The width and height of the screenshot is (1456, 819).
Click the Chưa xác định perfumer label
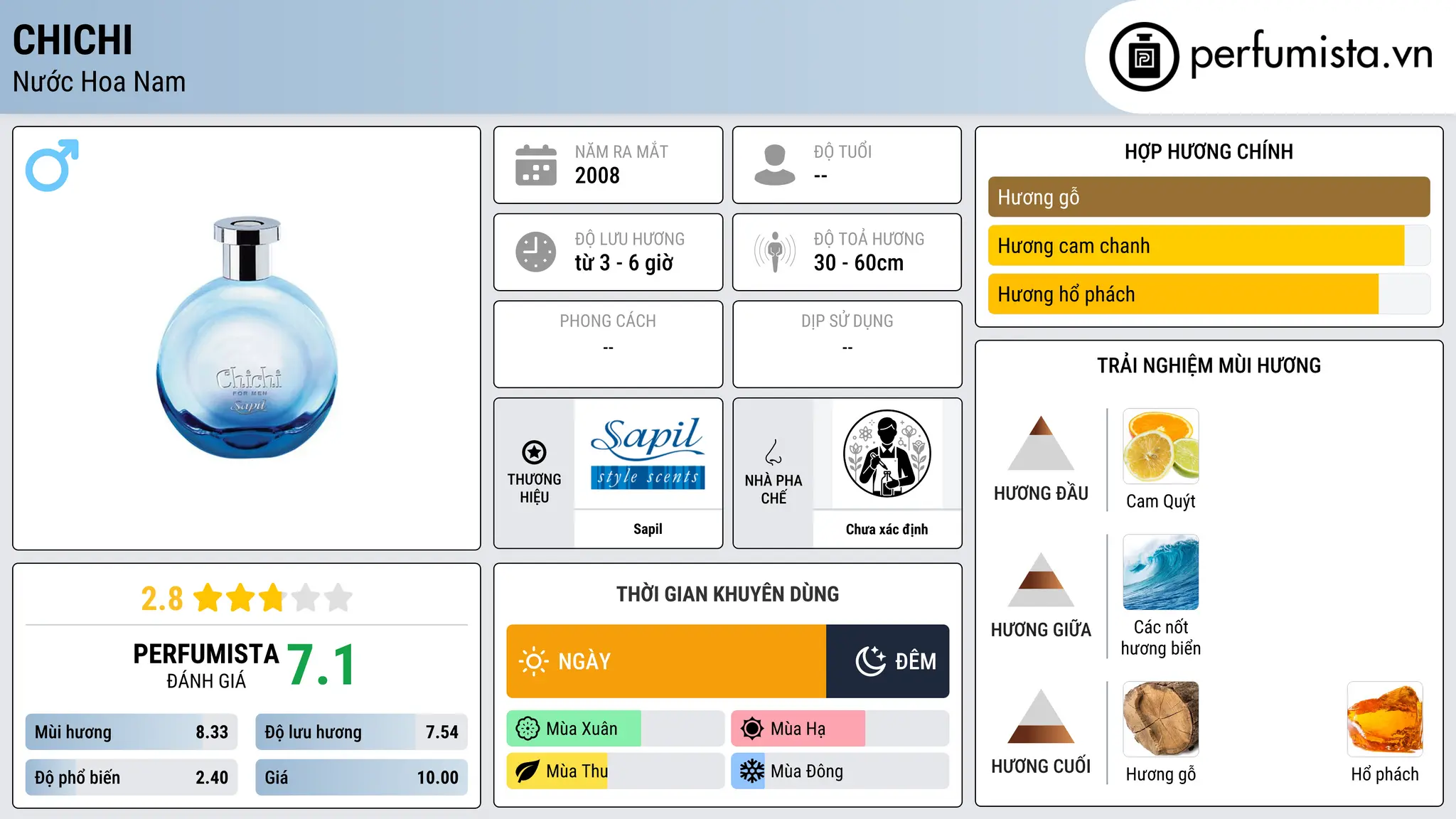click(x=887, y=529)
